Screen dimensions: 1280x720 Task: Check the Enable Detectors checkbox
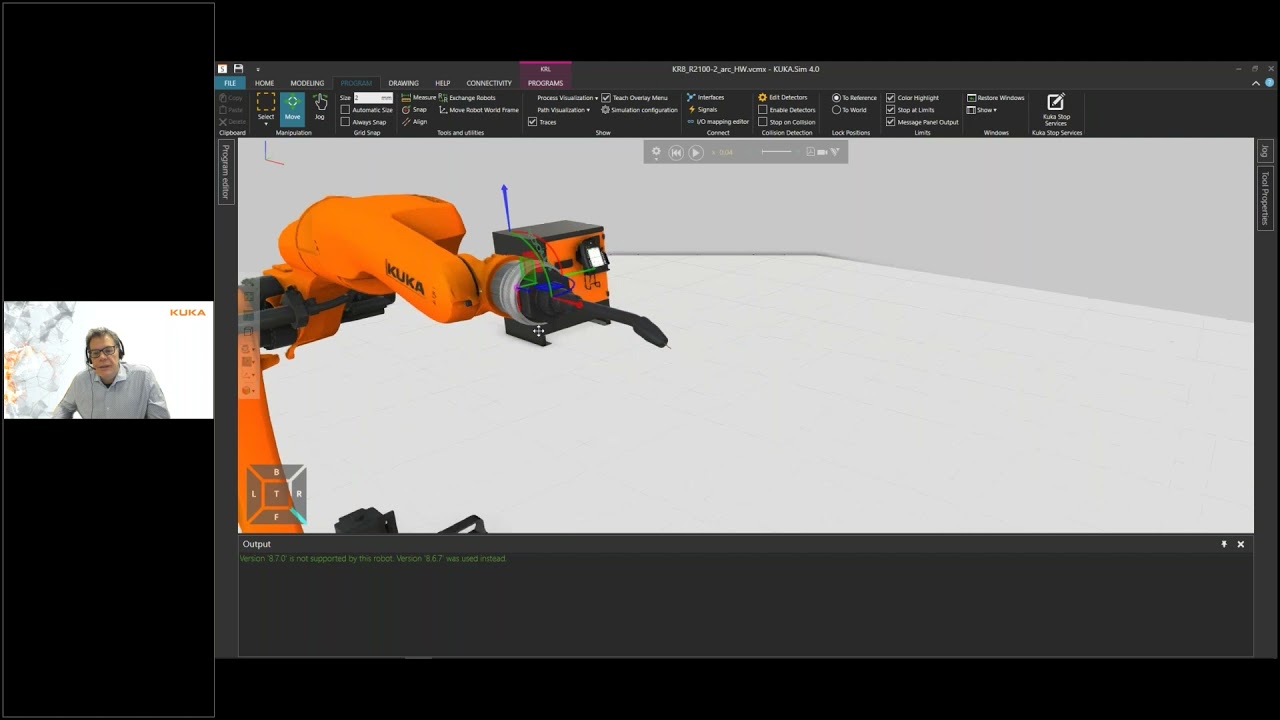762,110
